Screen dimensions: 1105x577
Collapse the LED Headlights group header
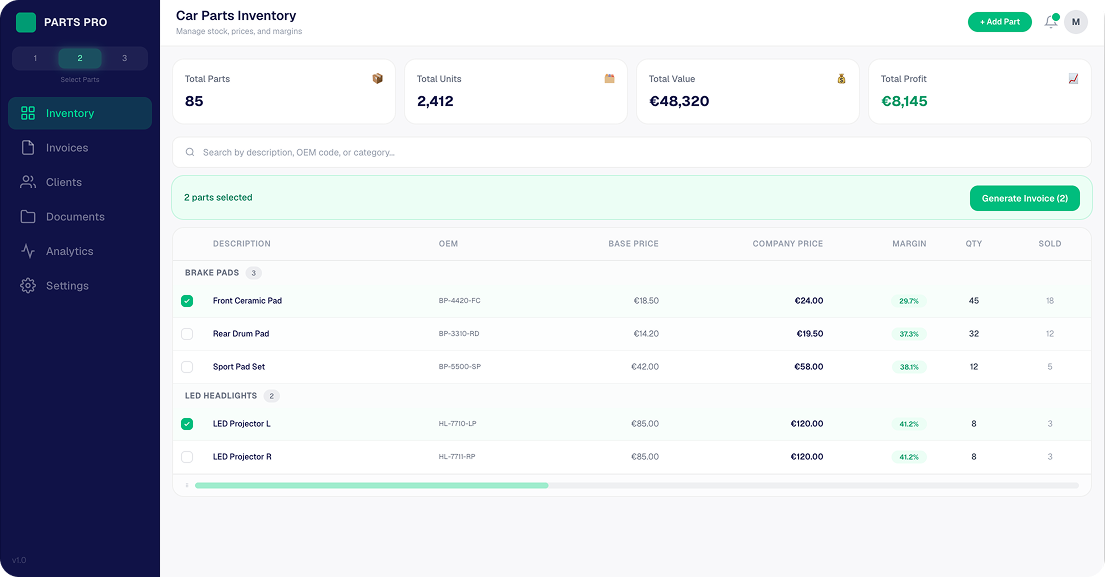coord(631,396)
